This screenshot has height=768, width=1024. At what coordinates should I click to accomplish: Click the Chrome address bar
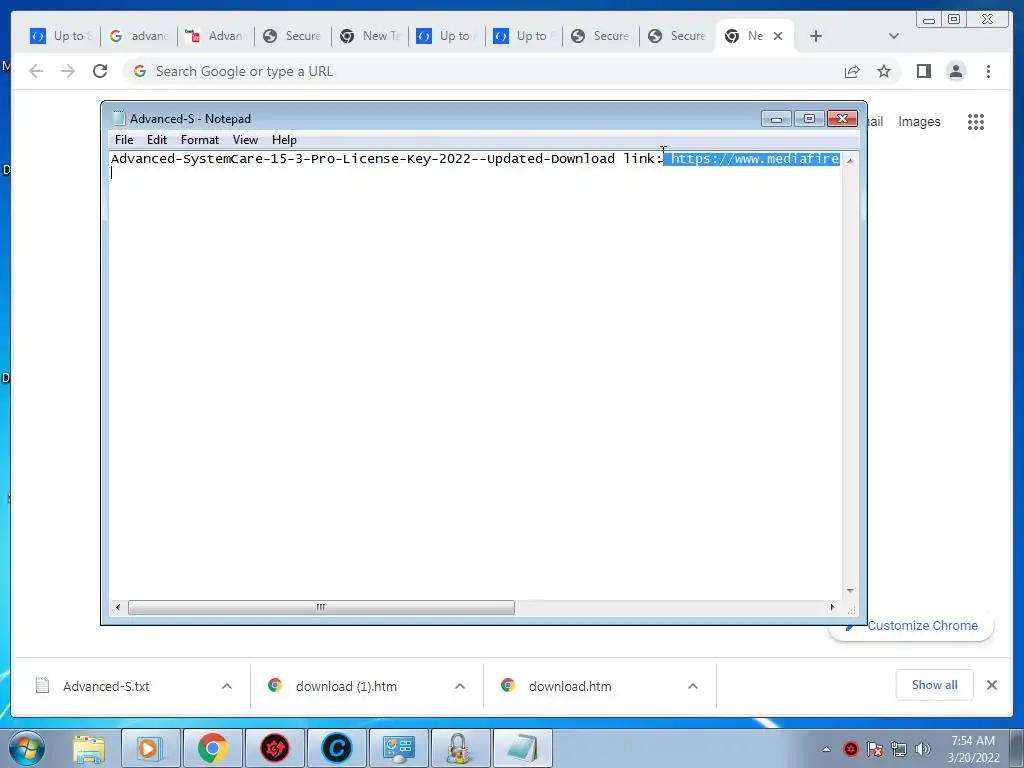483,71
